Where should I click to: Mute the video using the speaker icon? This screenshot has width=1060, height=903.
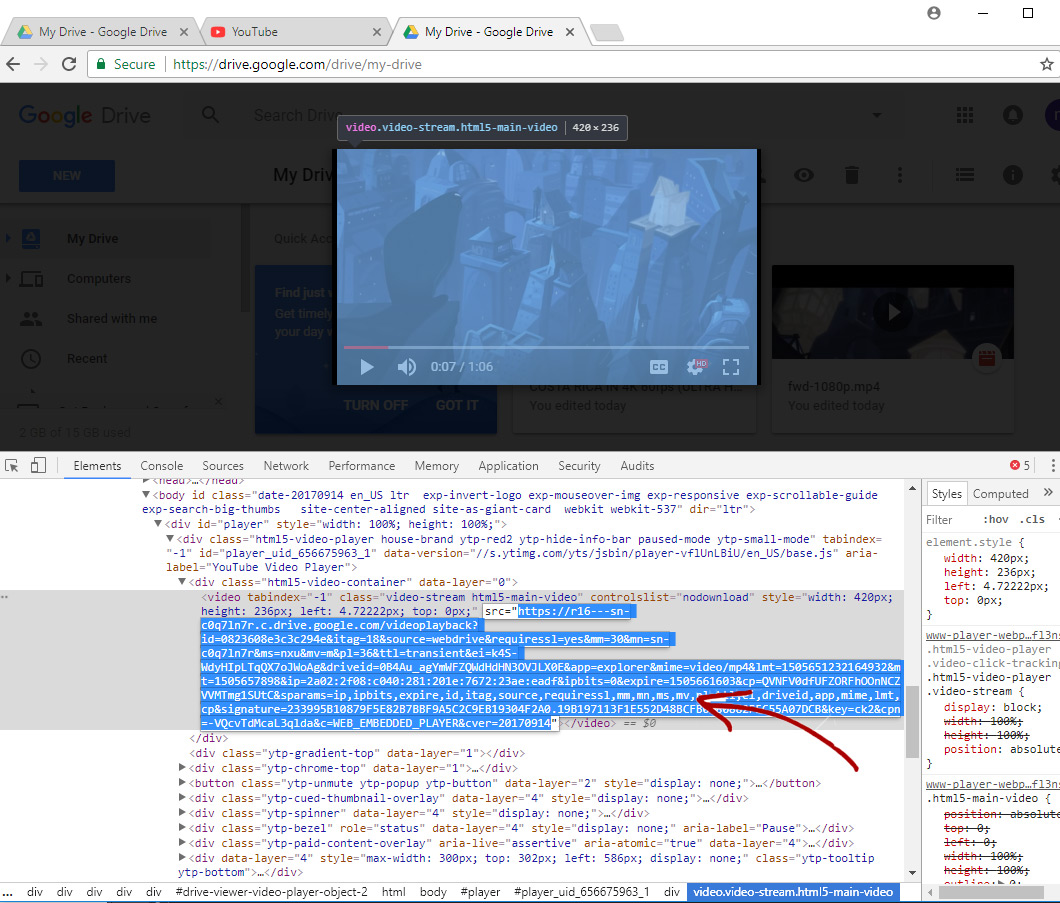click(x=406, y=367)
